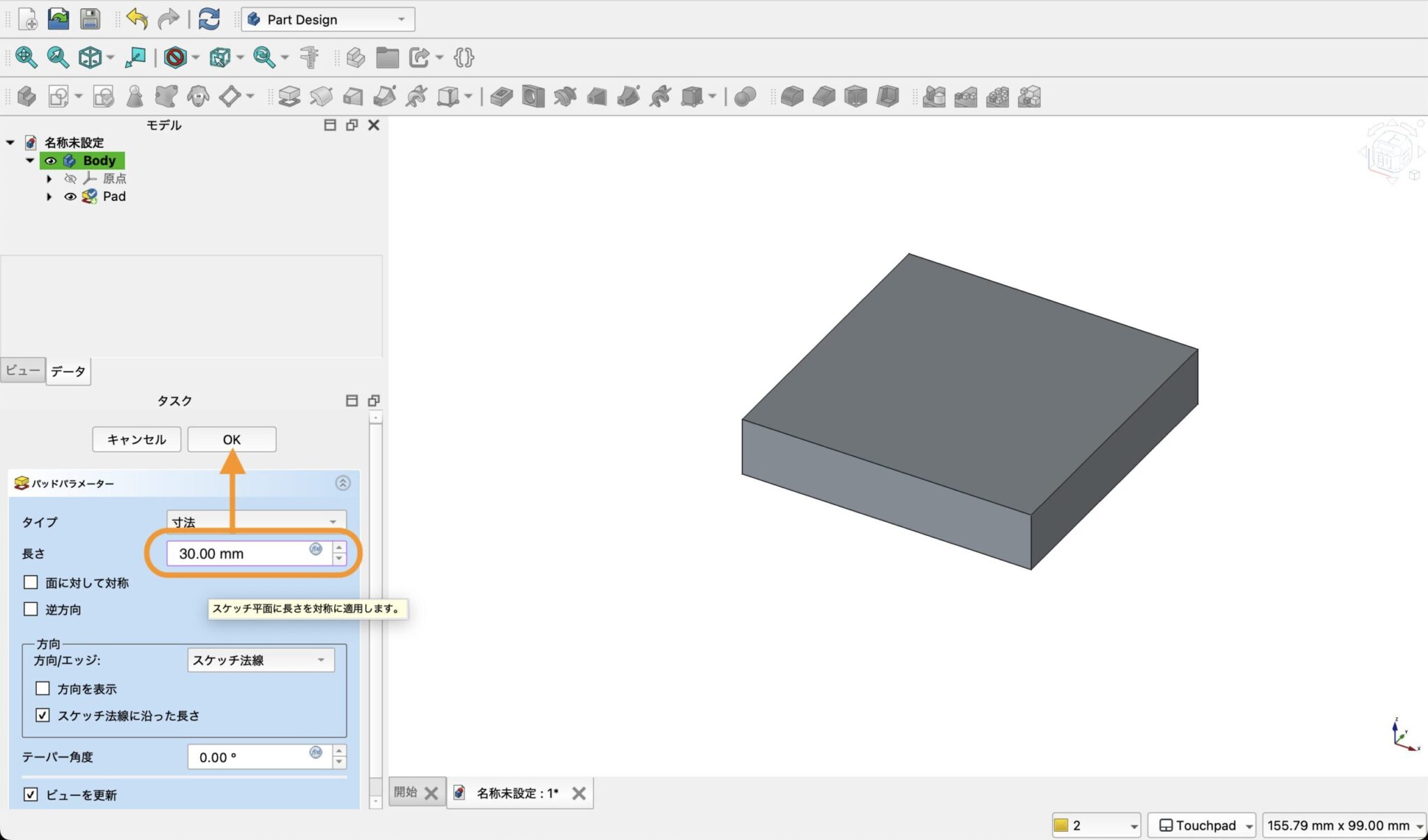Click the Pad tool icon
The width and height of the screenshot is (1428, 840).
[x=289, y=96]
